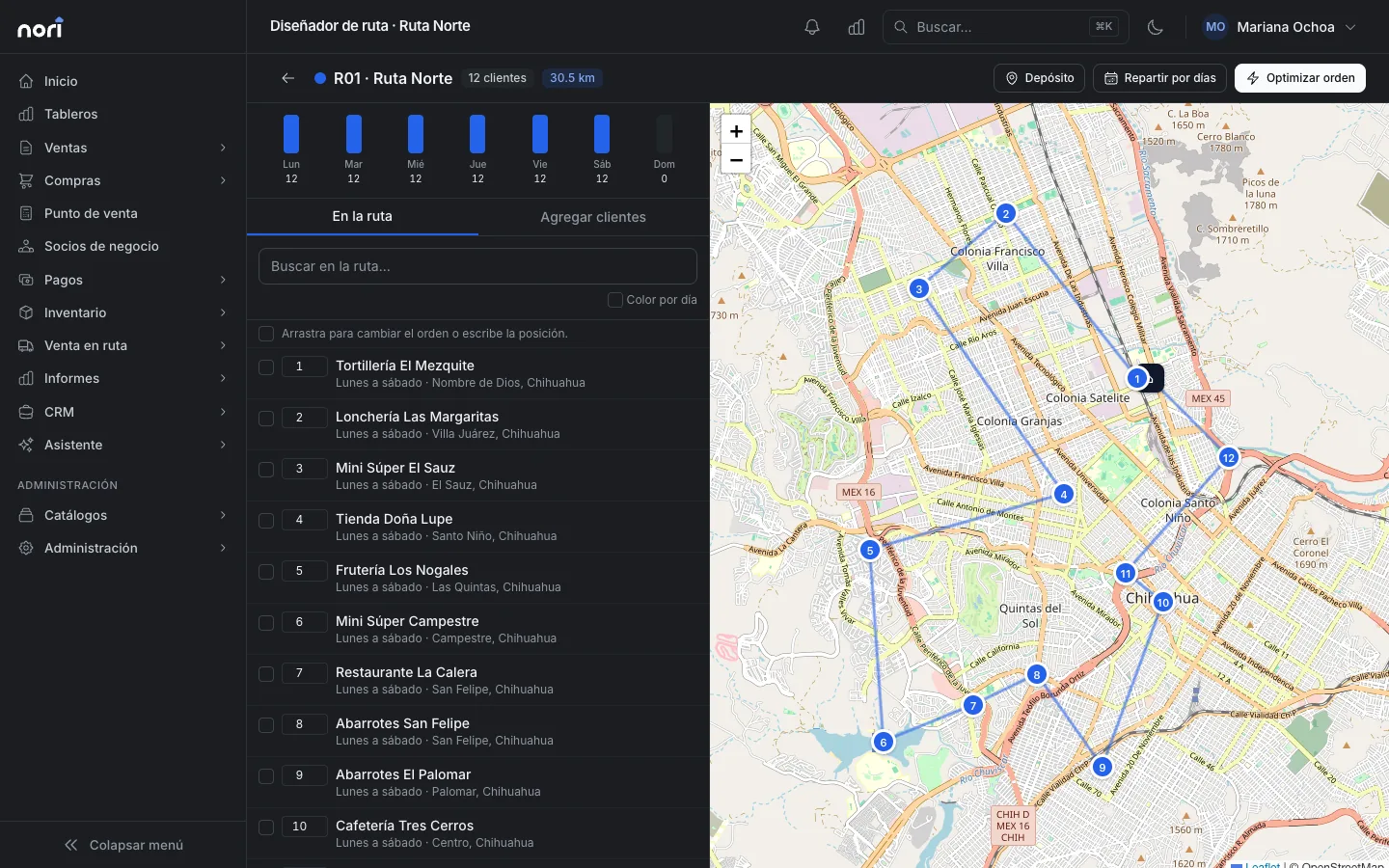1389x868 pixels.
Task: Expand the Catálogos submenu
Action: pos(123,515)
